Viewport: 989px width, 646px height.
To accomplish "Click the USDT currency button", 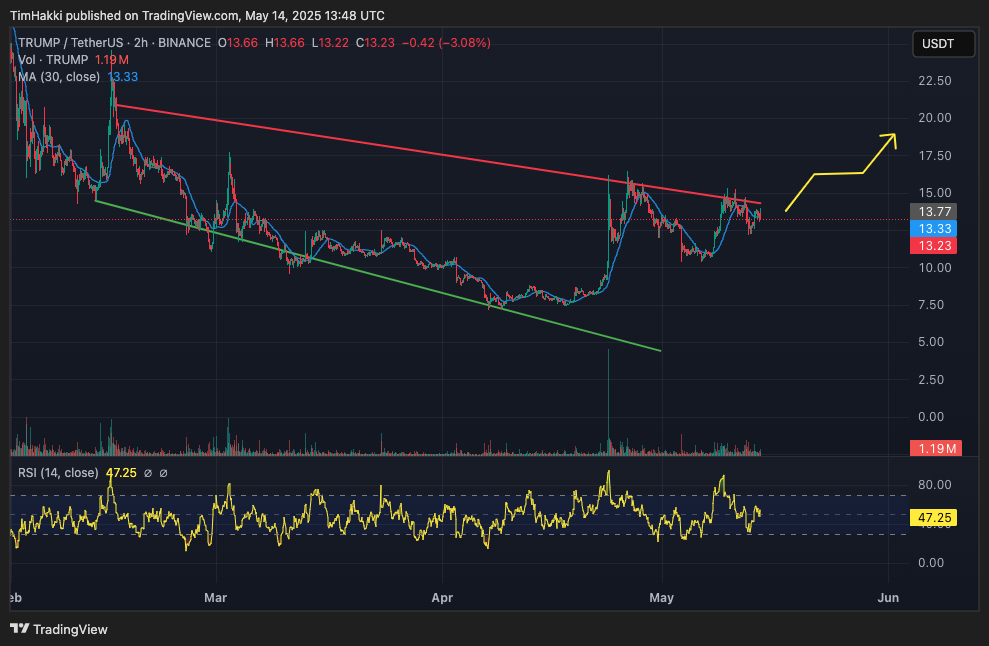I will 943,44.
